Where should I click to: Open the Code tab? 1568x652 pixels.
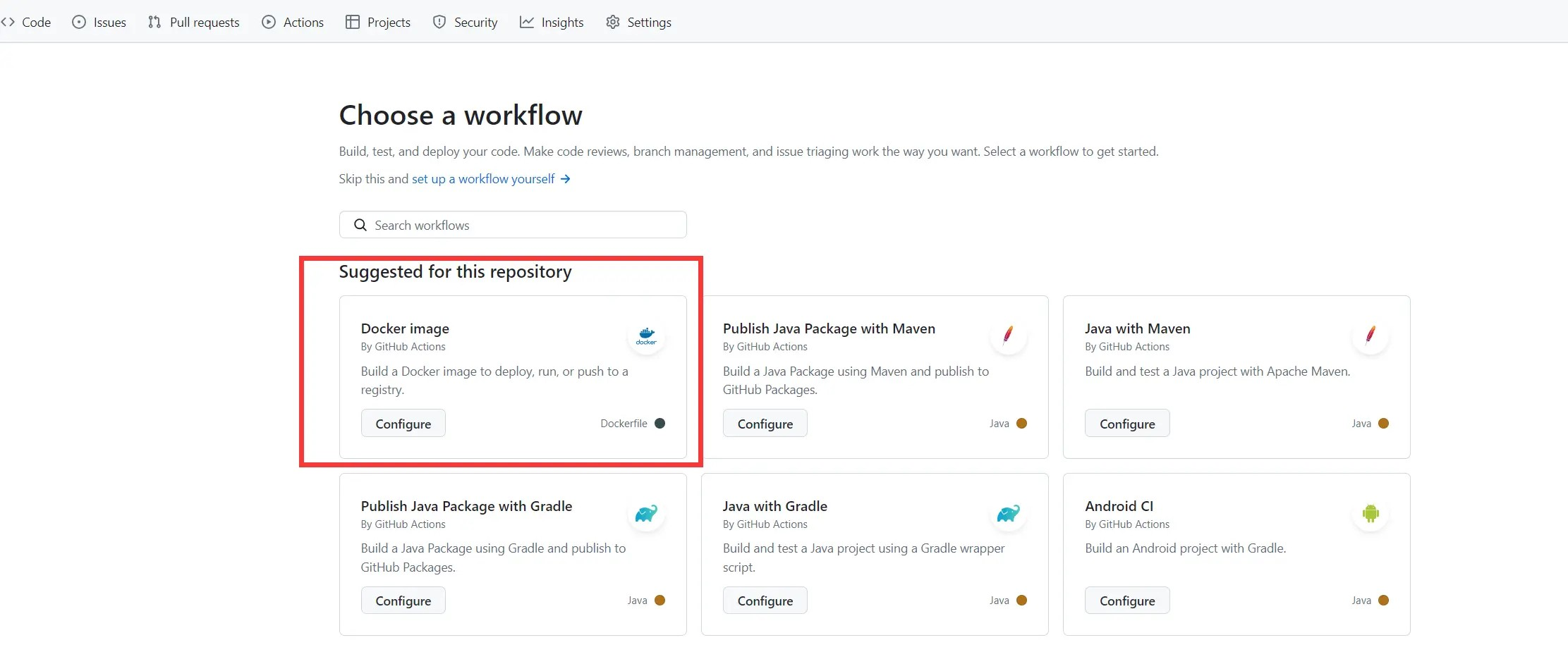[26, 22]
